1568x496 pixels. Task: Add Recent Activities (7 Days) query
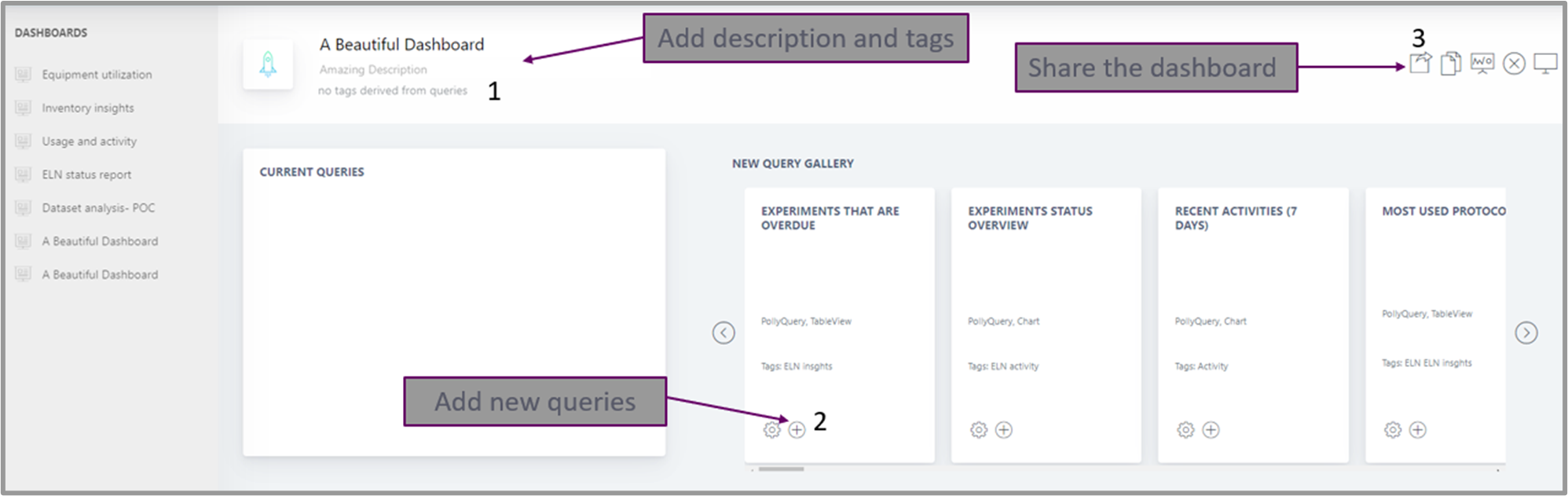1211,430
